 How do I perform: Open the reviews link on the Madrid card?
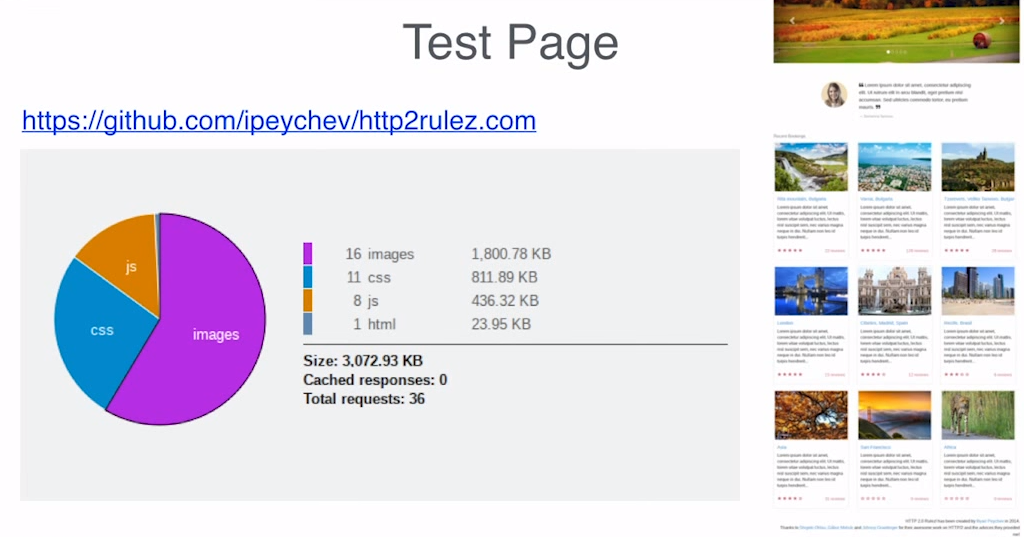pos(918,375)
